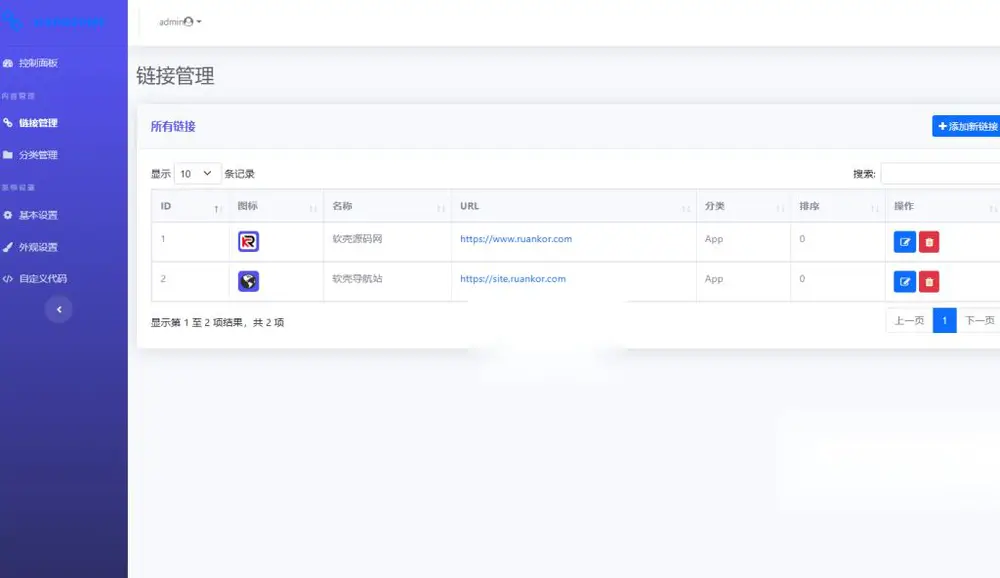Click the 软壳源码网 row icon thumbnail
1000x578 pixels.
click(249, 242)
